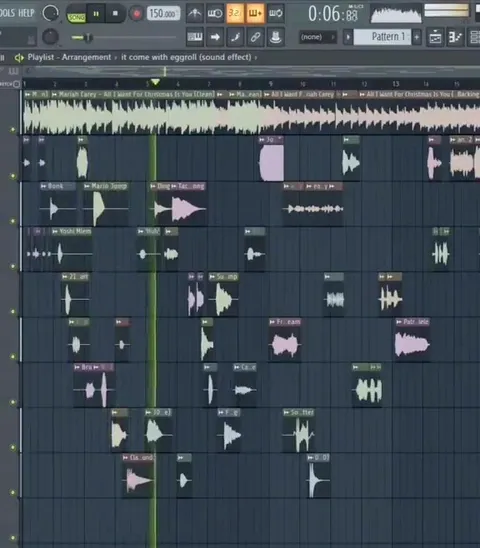Toggle step editing mode icon

(x=235, y=36)
